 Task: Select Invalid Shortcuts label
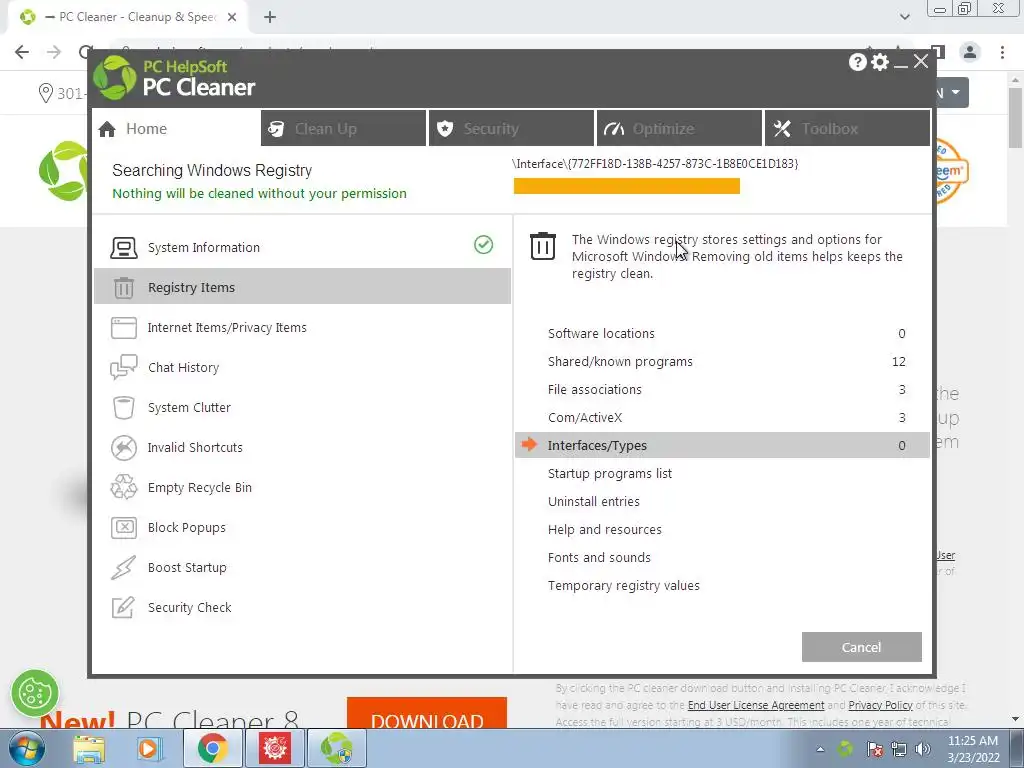[195, 447]
